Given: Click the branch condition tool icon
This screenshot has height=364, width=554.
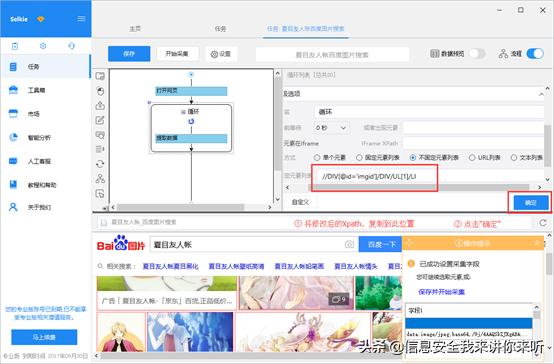Looking at the screenshot, I should click(x=100, y=178).
